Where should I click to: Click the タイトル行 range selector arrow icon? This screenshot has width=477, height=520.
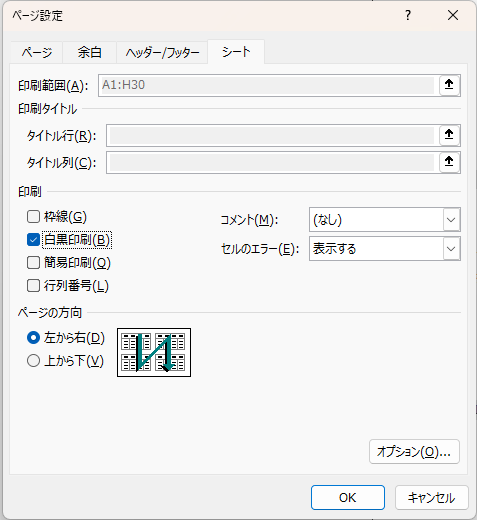coord(449,135)
